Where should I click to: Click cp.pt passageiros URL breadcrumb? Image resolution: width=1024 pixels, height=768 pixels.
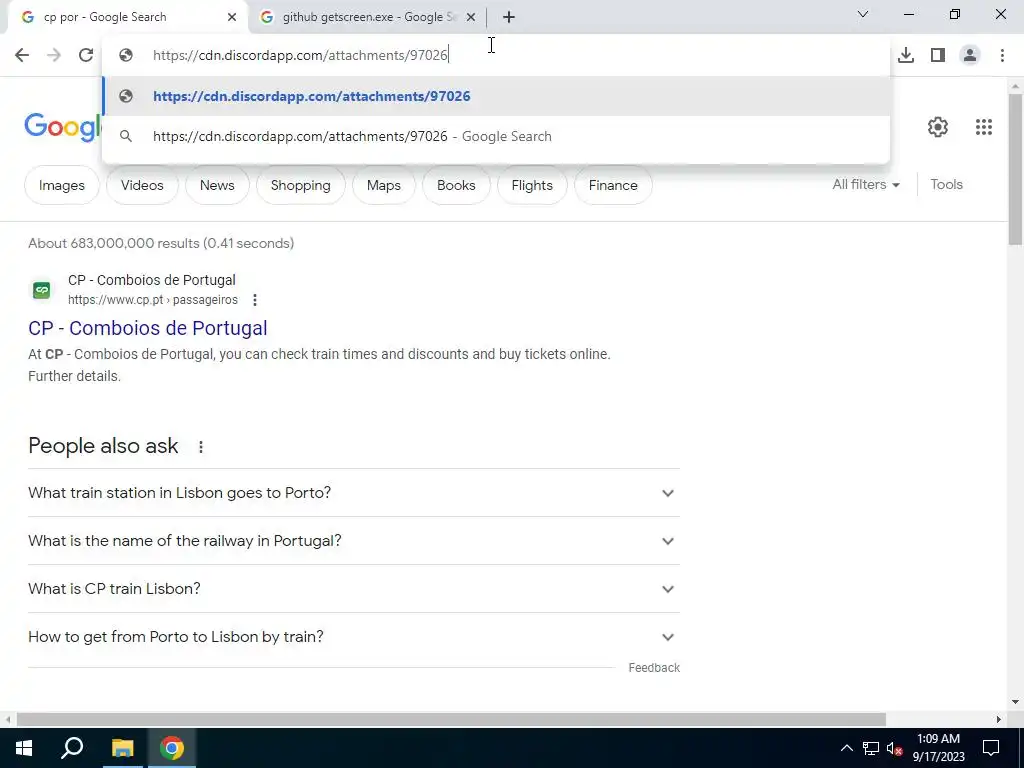tap(153, 300)
